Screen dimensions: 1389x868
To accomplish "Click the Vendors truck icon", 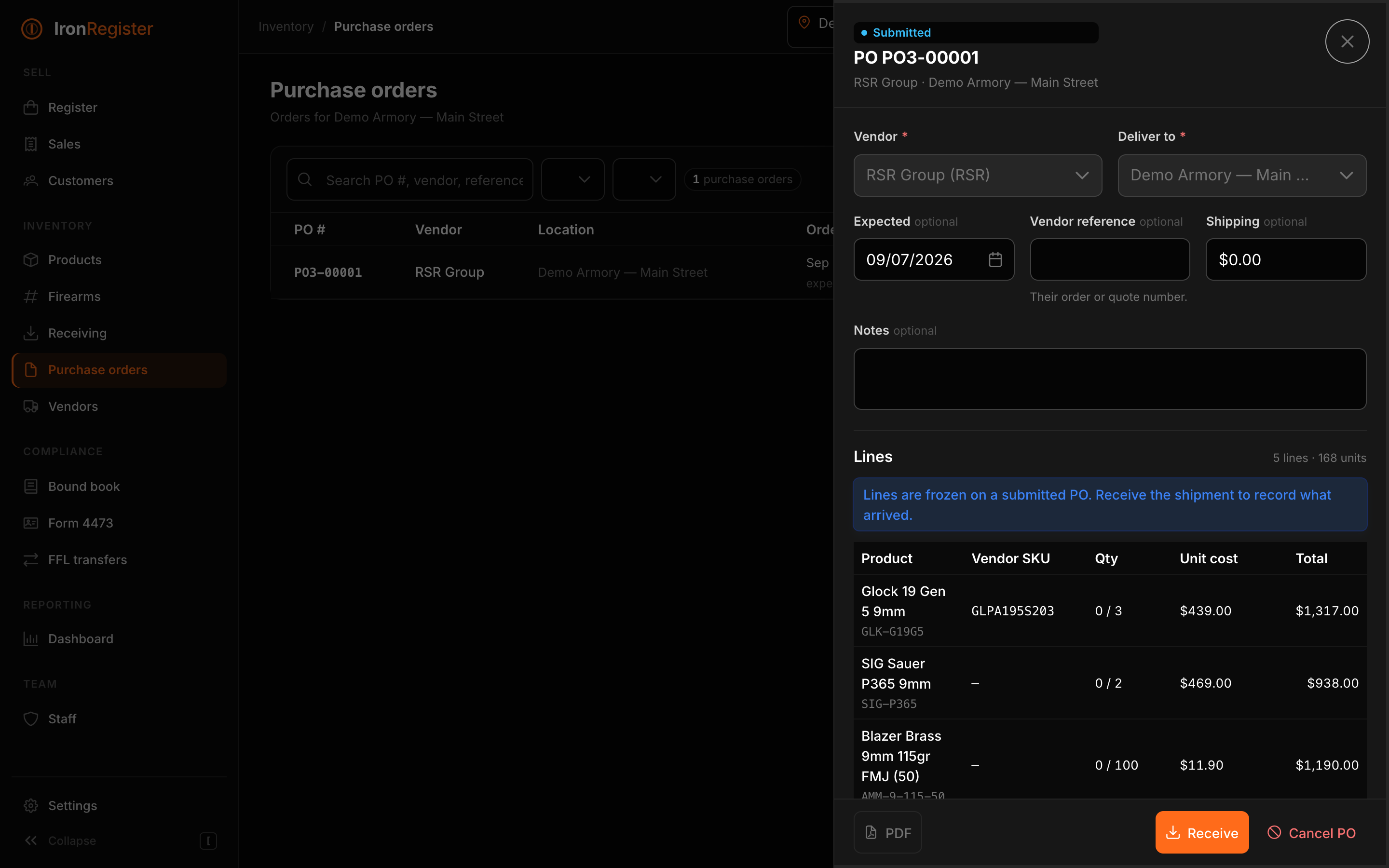I will (31, 407).
